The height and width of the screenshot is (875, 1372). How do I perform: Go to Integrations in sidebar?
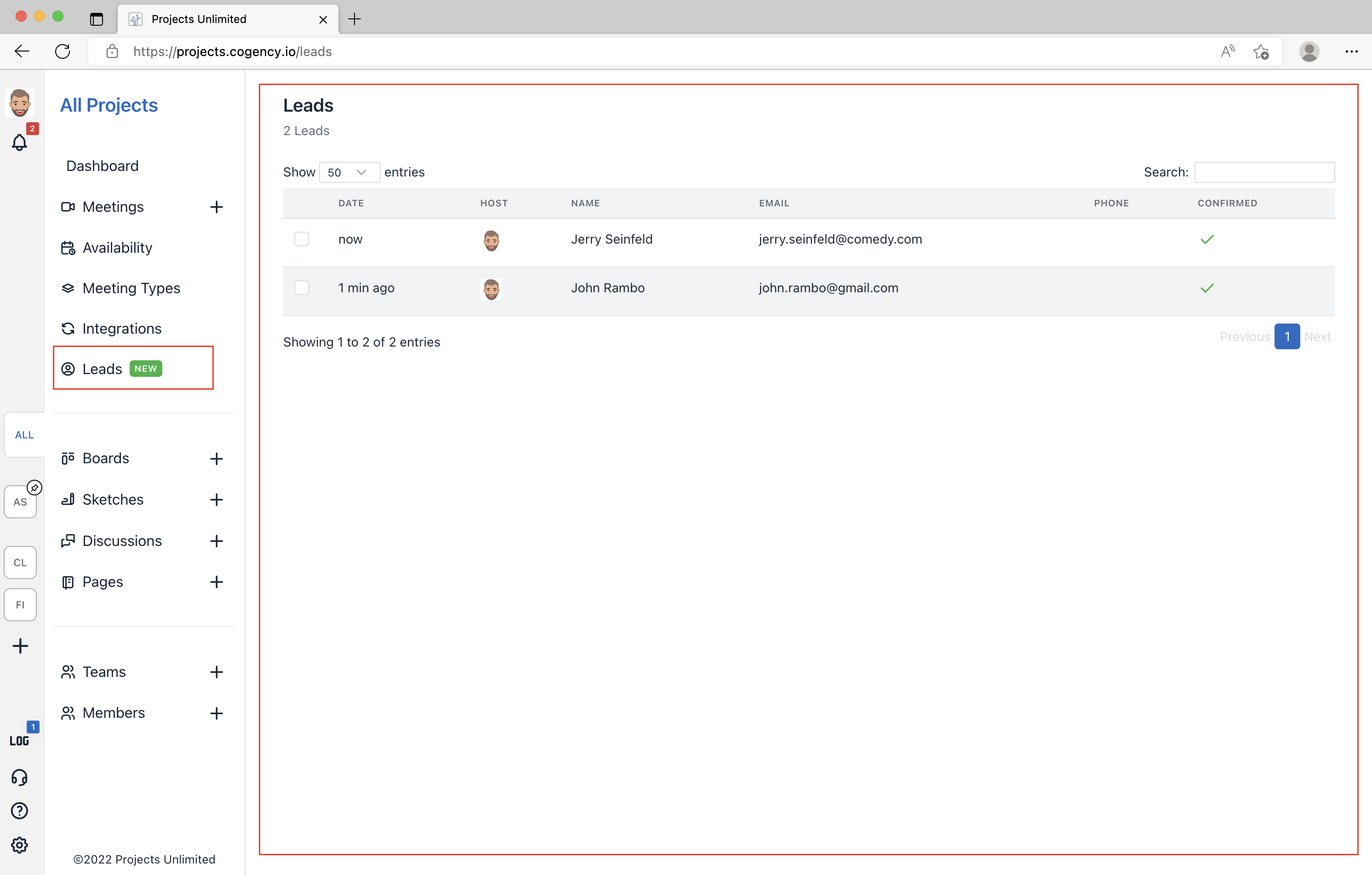click(x=122, y=329)
